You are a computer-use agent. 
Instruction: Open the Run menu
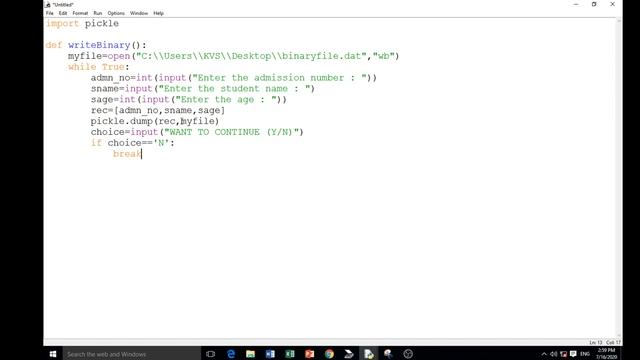click(98, 13)
